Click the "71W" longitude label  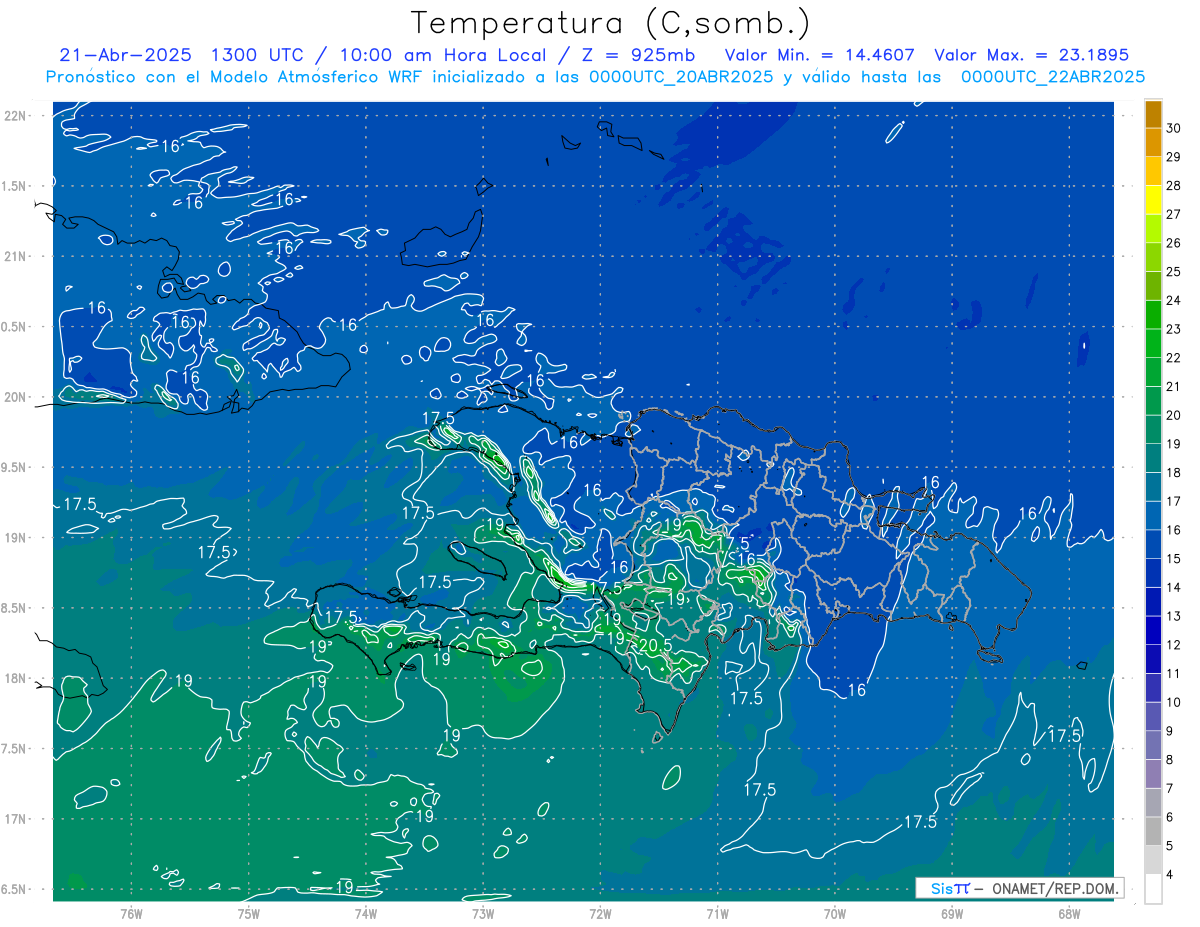click(718, 913)
